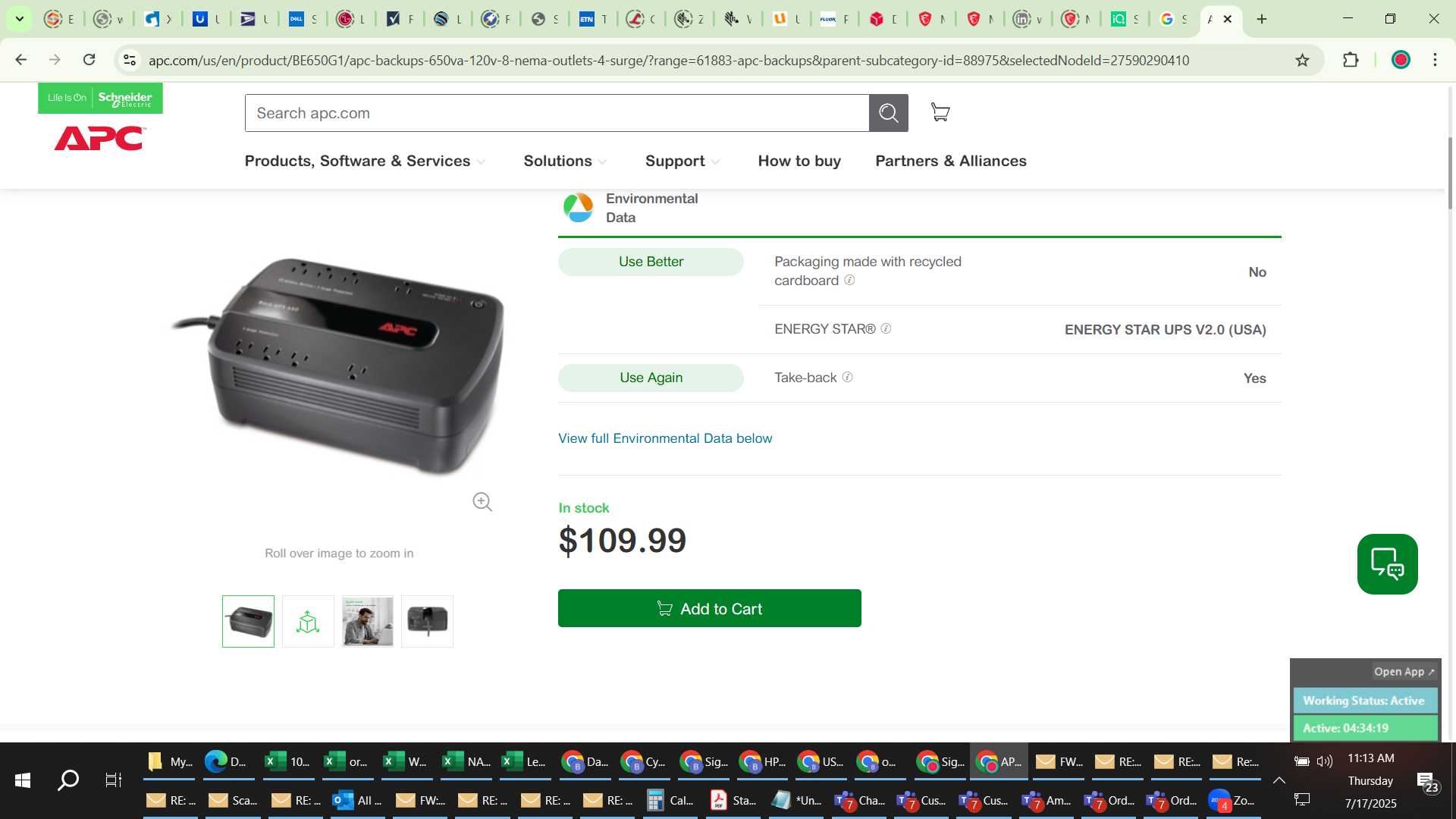View site information icon in address bar
Viewport: 1456px width, 819px height.
[130, 60]
